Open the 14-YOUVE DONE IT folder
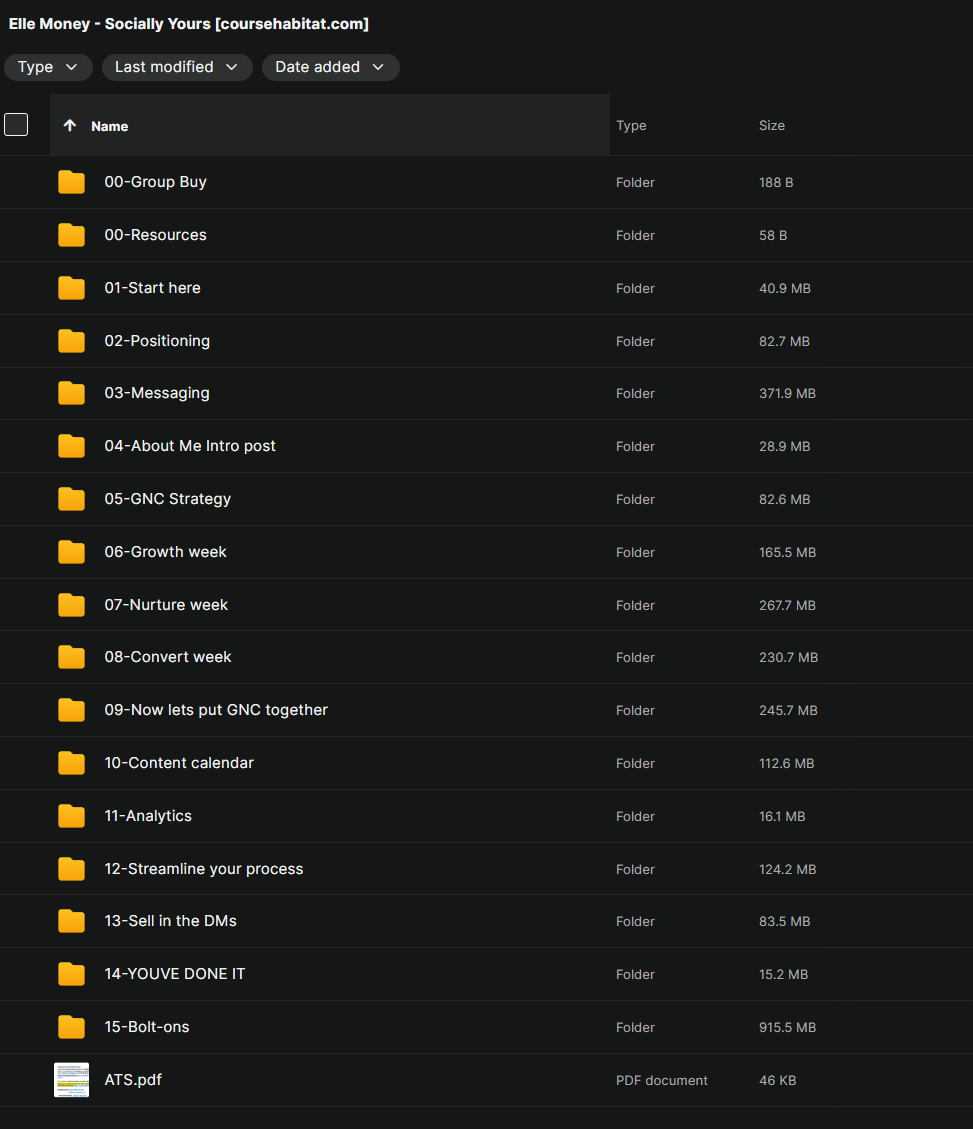 coord(175,974)
